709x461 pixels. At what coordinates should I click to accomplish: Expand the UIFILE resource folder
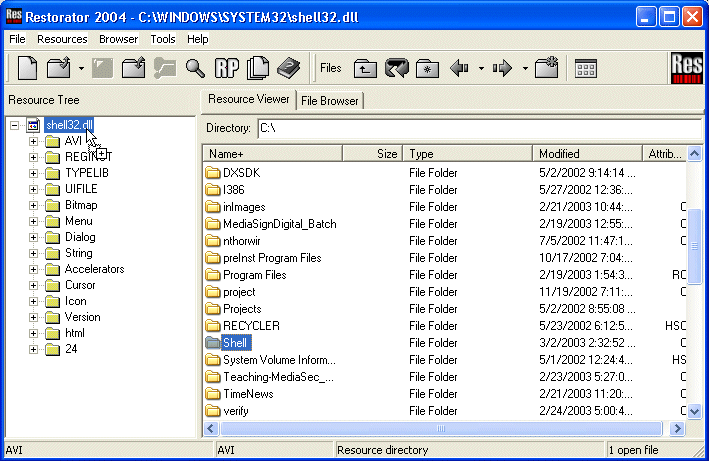[x=33, y=189]
